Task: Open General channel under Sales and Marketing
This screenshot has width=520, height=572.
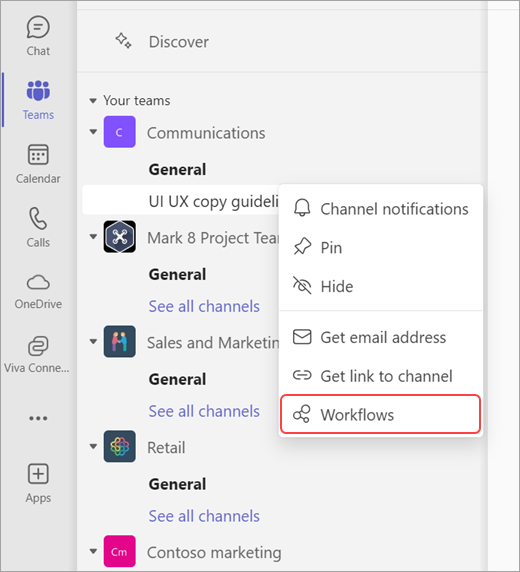Action: [177, 379]
